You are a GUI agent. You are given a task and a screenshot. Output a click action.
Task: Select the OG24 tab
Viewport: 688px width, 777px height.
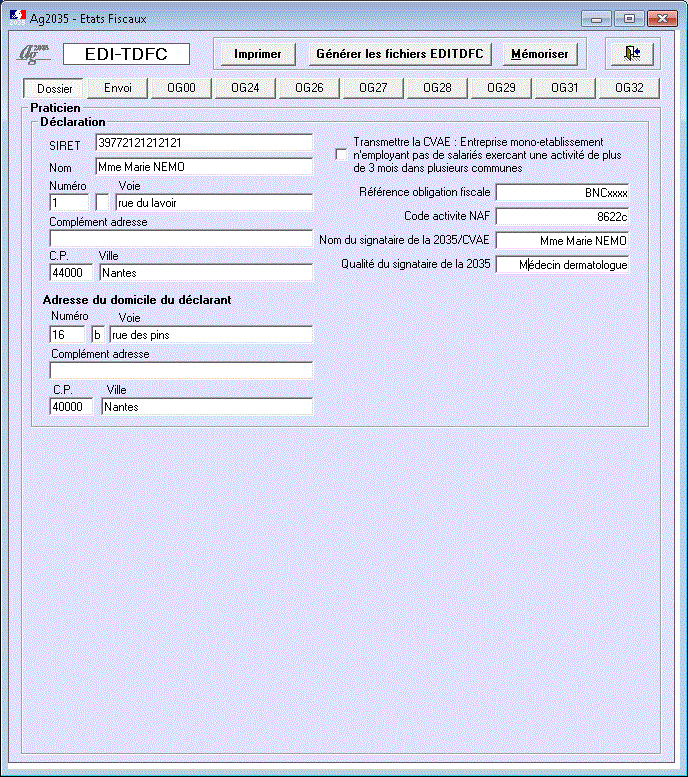245,88
